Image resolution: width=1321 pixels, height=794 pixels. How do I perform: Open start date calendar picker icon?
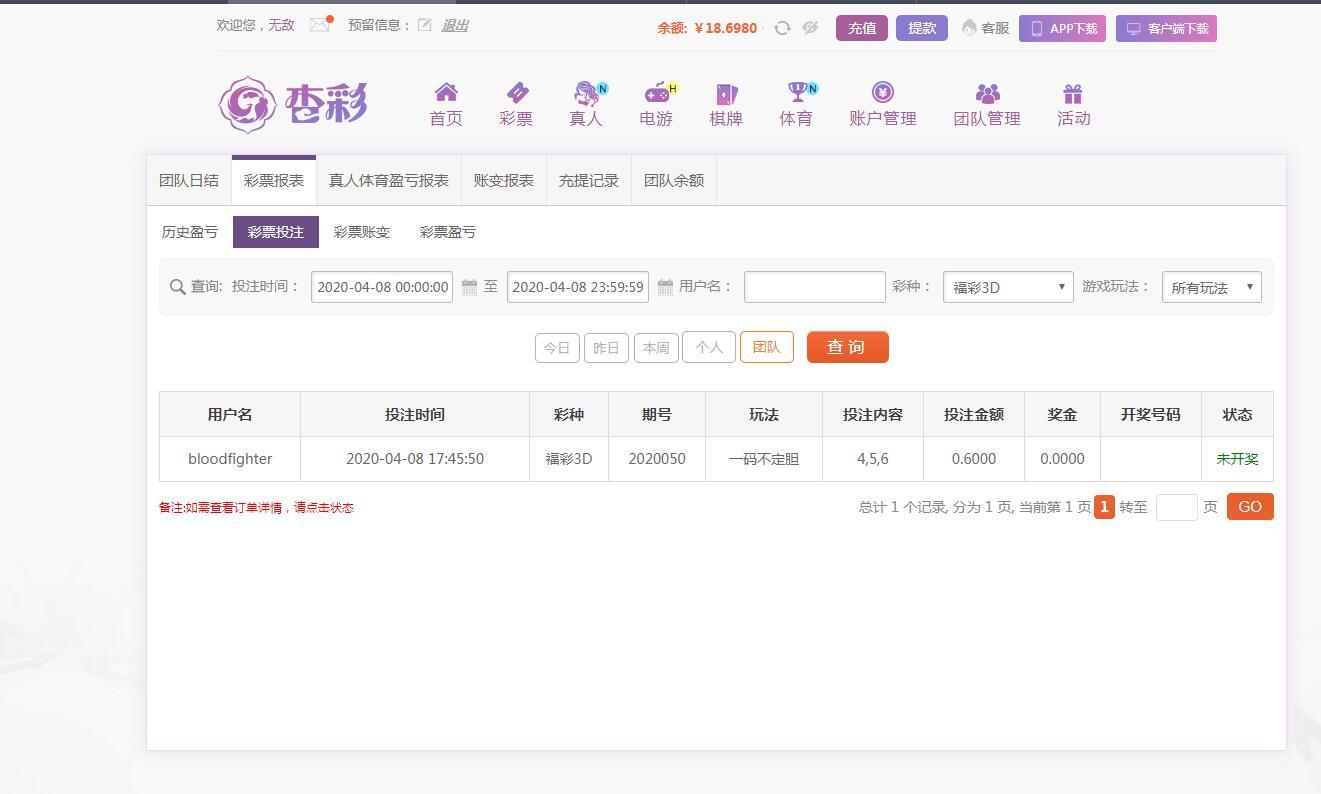click(x=469, y=287)
